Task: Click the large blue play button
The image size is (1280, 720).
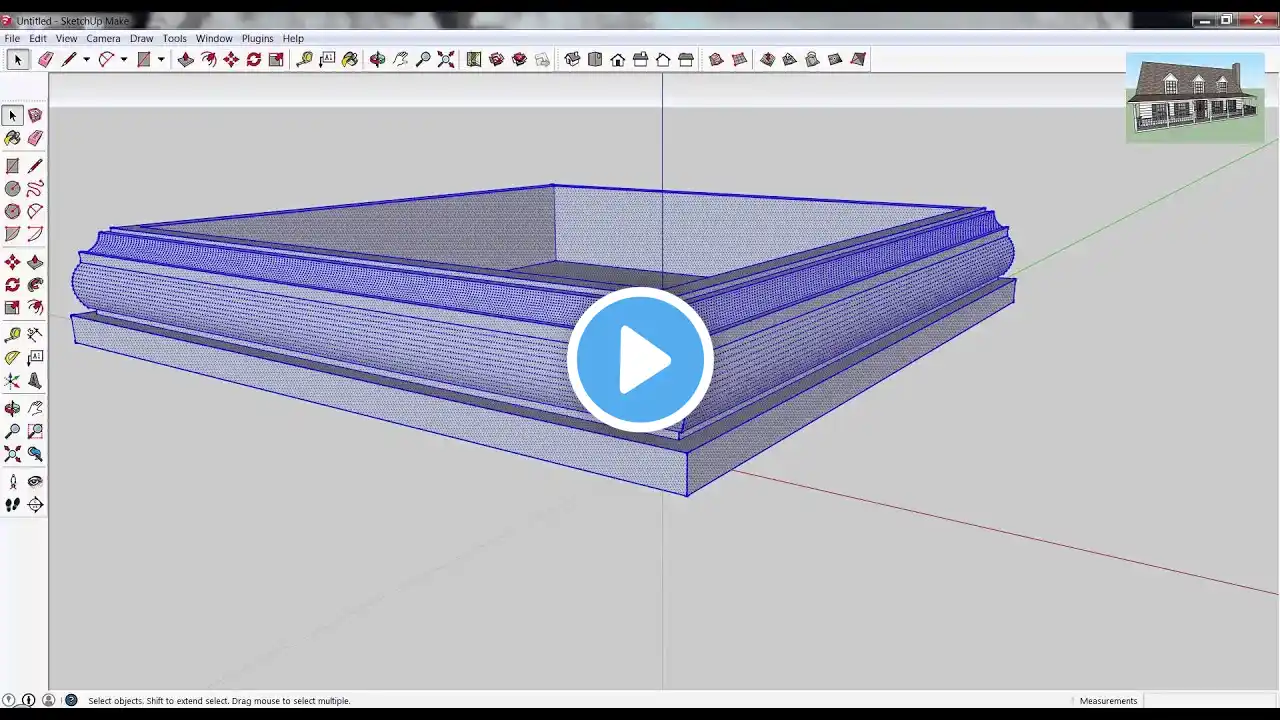Action: 640,360
